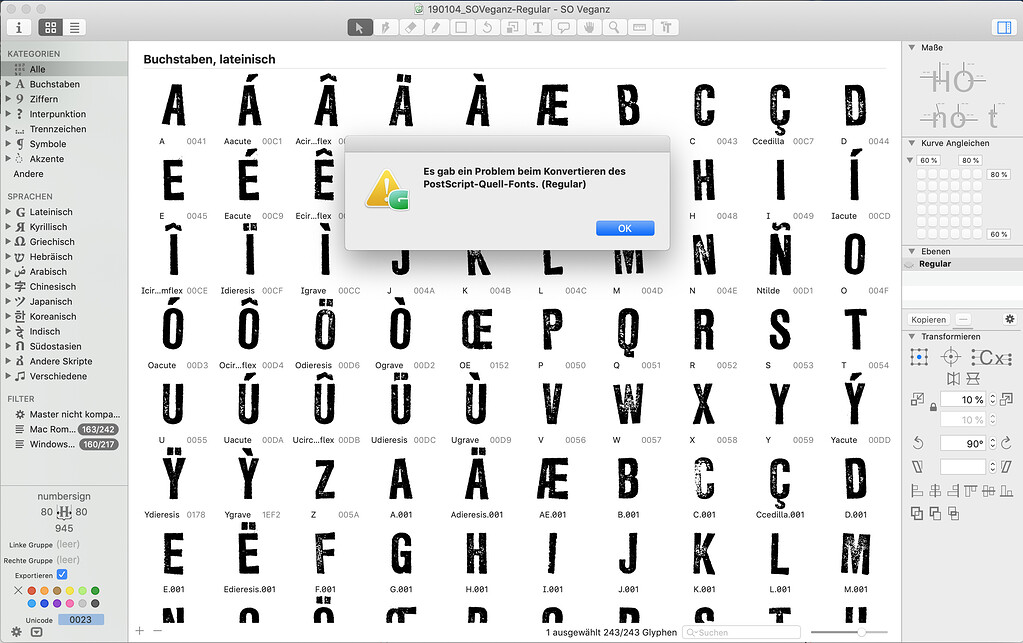Click the transform origin crosshair icon
Image resolution: width=1023 pixels, height=643 pixels.
coord(951,357)
